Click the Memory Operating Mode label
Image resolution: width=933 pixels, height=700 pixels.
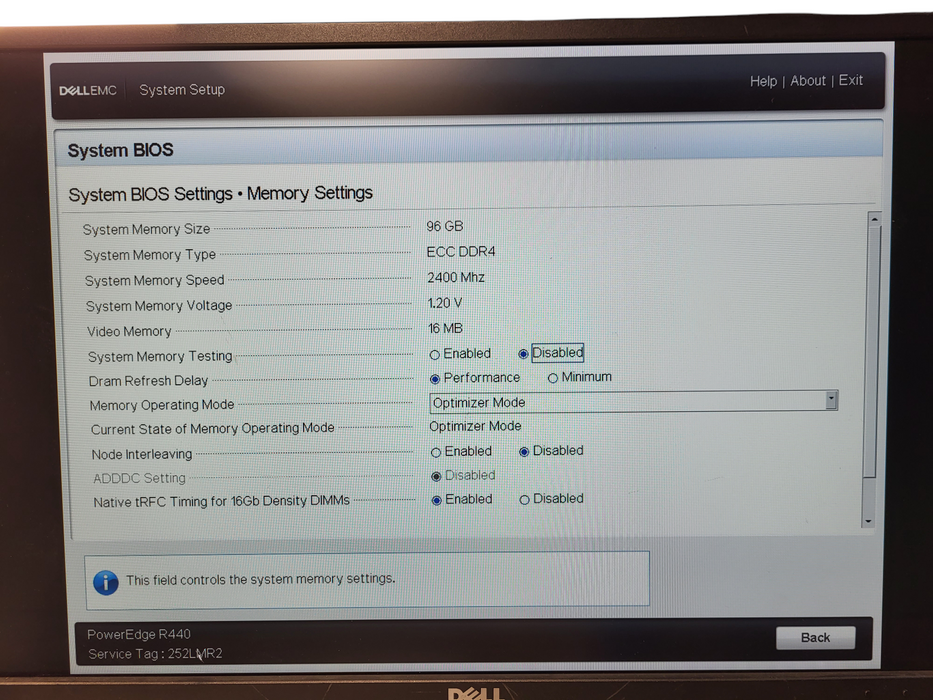(162, 405)
